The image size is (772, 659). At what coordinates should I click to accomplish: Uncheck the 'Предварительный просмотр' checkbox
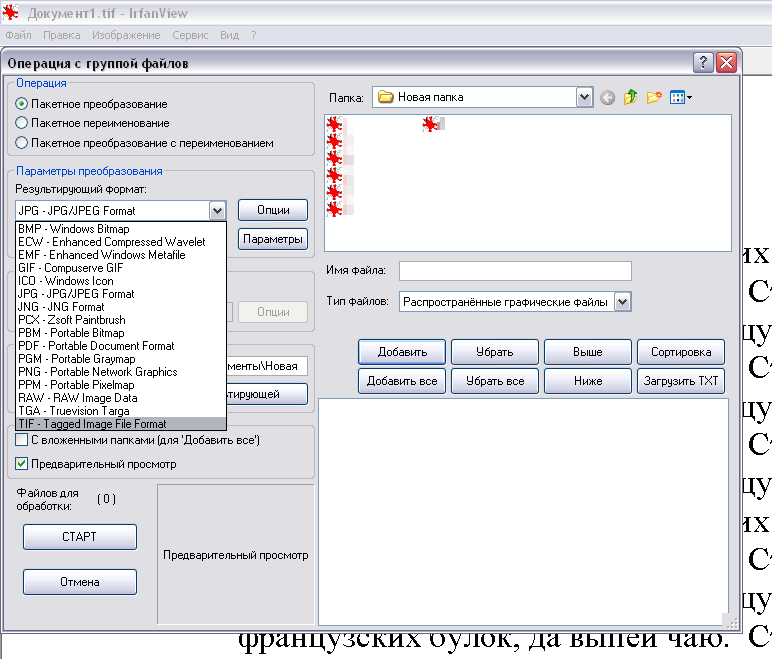click(22, 464)
